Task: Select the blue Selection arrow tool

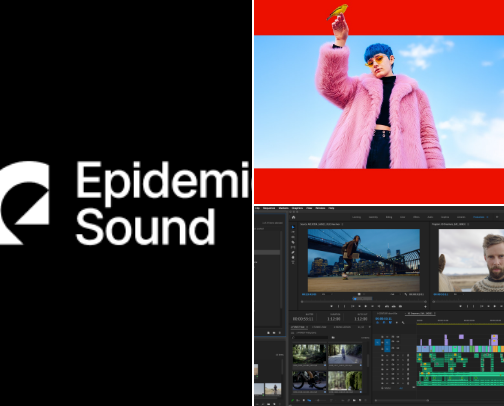Action: [293, 227]
